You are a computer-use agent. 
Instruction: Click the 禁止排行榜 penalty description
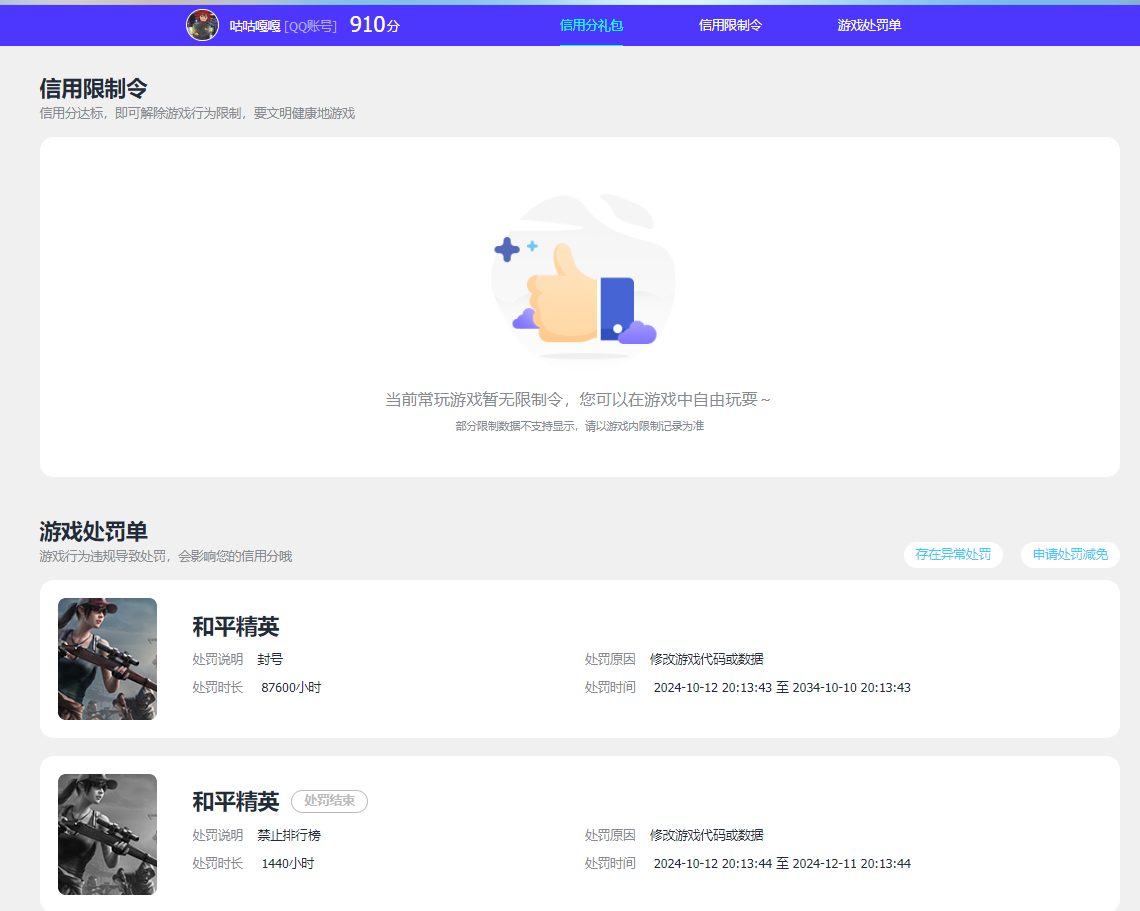pyautogui.click(x=289, y=835)
